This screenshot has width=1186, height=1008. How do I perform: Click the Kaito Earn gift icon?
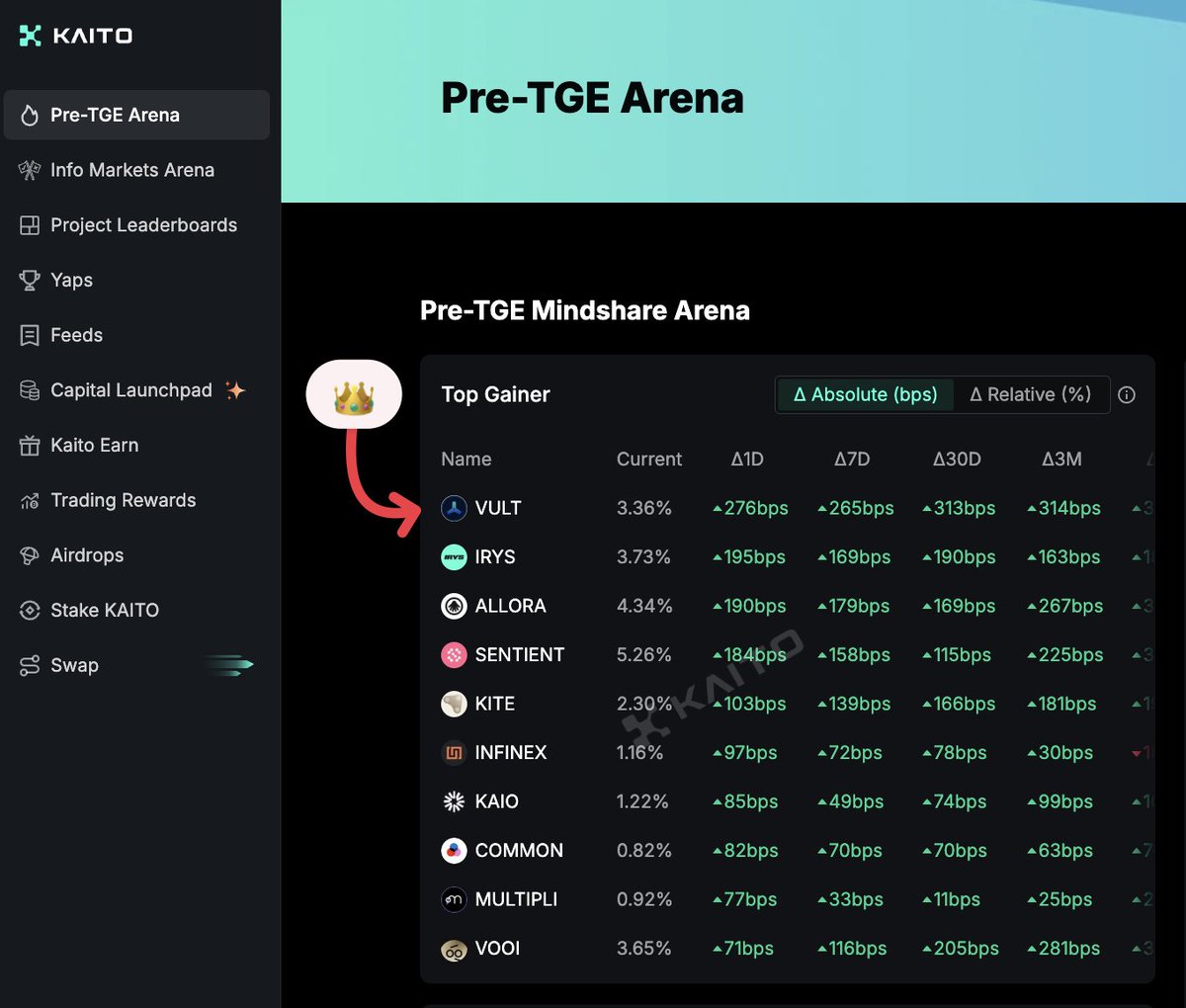[x=30, y=446]
